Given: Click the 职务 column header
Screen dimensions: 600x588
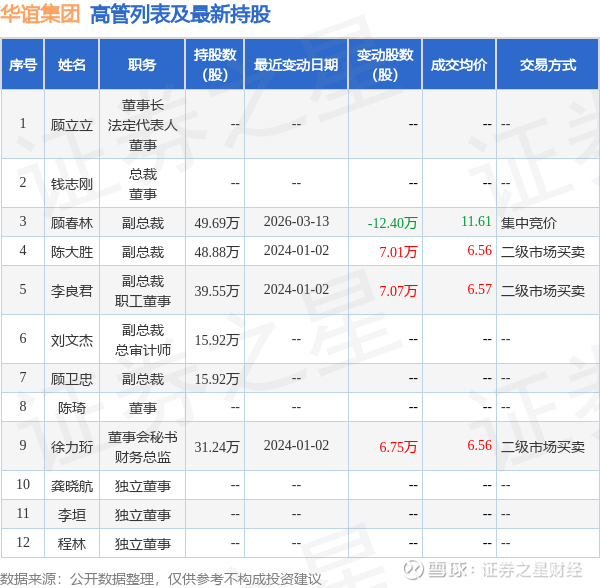Looking at the screenshot, I should 142,65.
